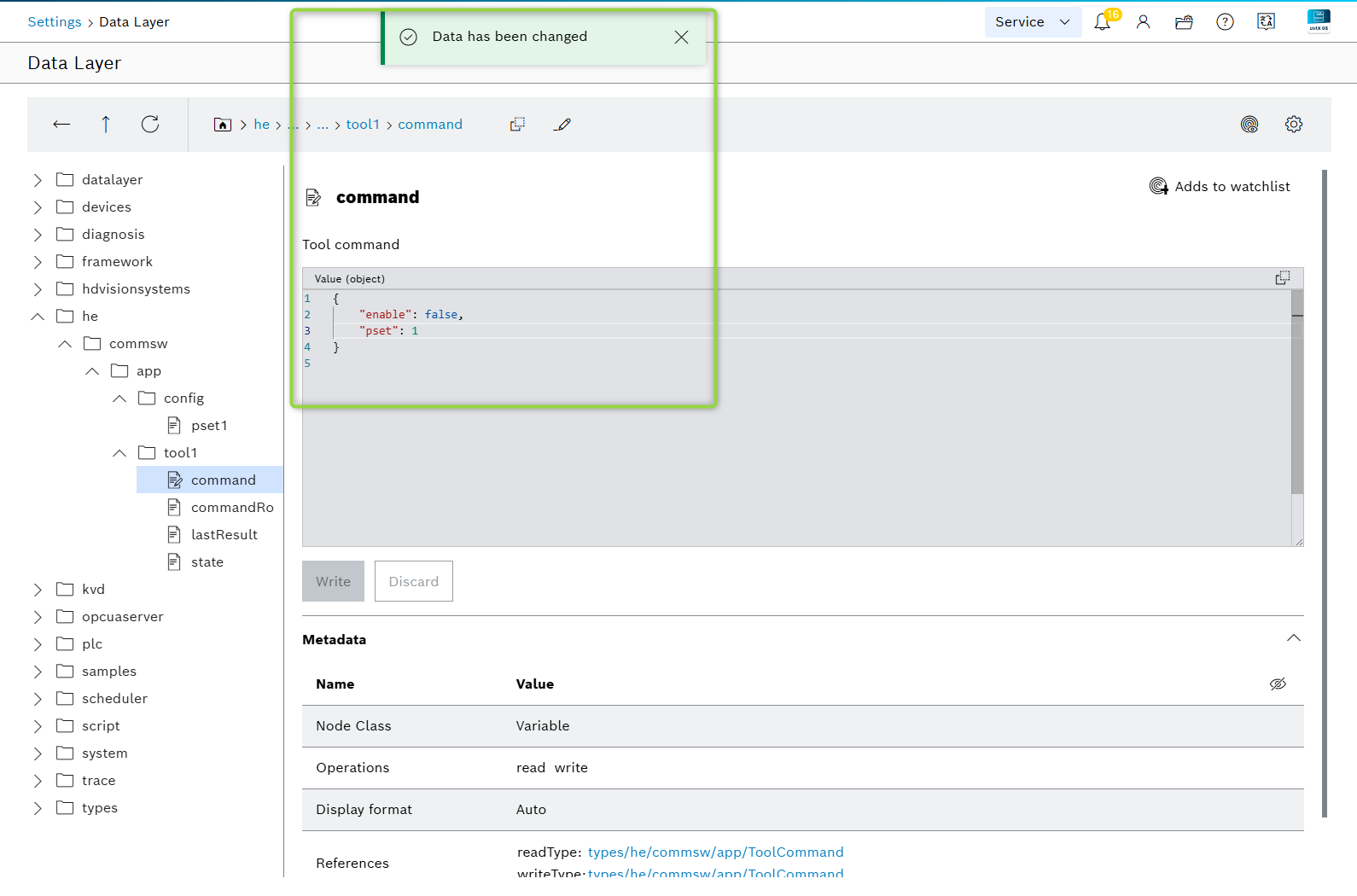Open the Service mode dropdown
The image size is (1357, 896).
tap(1032, 22)
